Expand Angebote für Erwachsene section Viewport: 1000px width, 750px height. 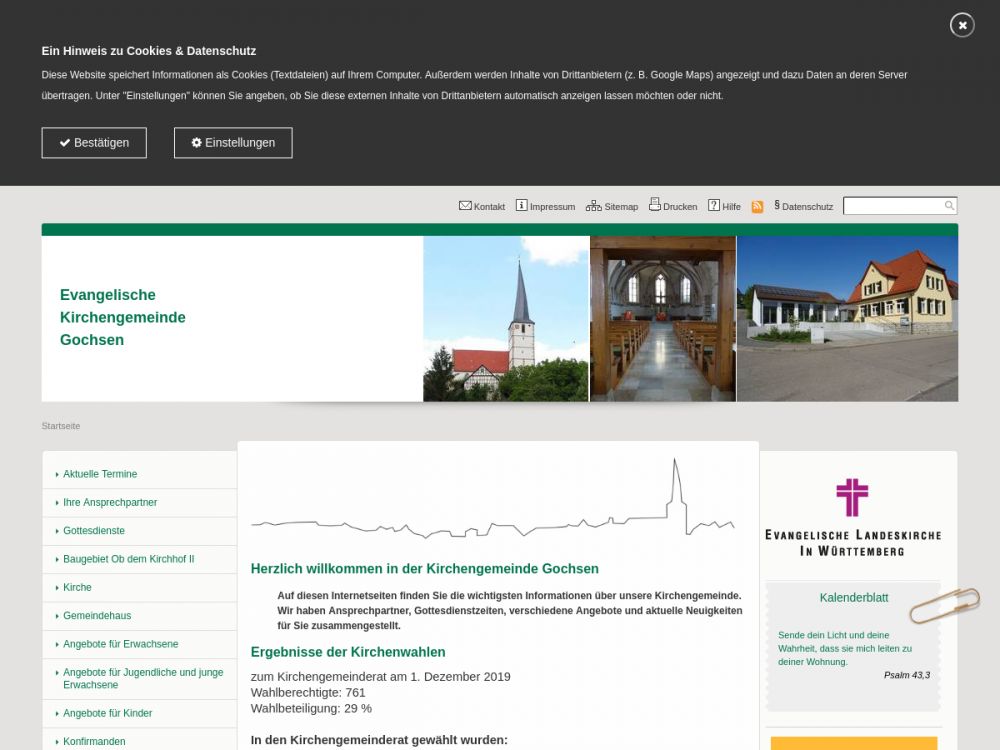point(121,644)
